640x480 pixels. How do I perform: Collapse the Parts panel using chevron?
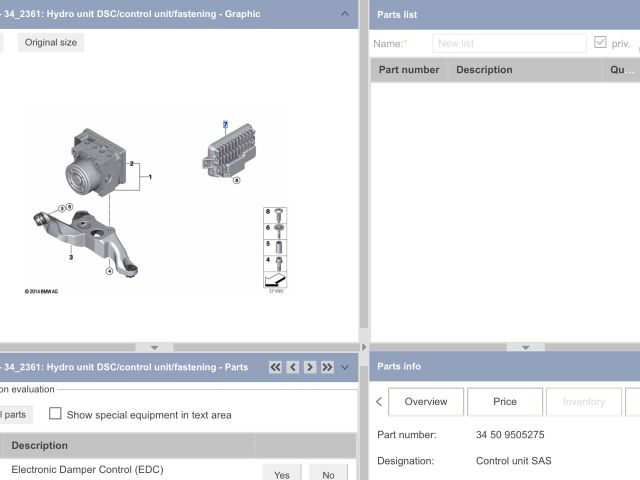[345, 367]
